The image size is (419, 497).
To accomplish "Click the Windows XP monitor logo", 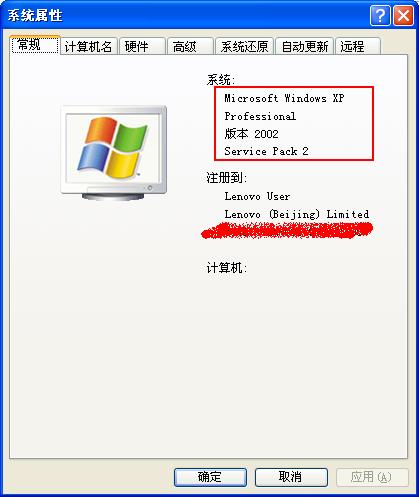I will [114, 153].
